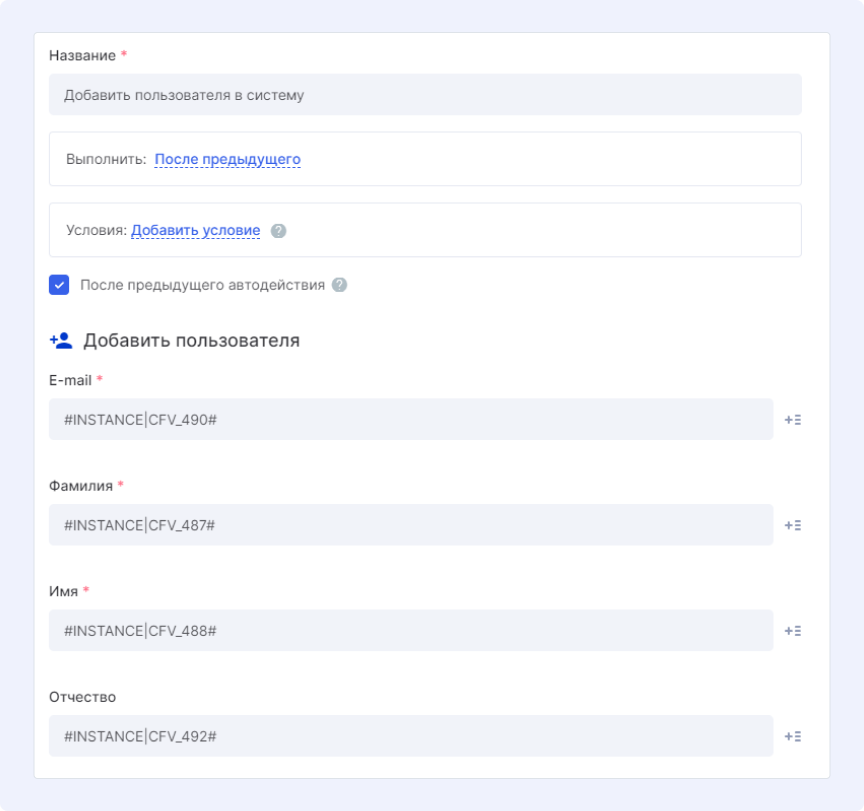Click the add-user icon before Добавить пользователя
The width and height of the screenshot is (864, 811).
click(61, 340)
